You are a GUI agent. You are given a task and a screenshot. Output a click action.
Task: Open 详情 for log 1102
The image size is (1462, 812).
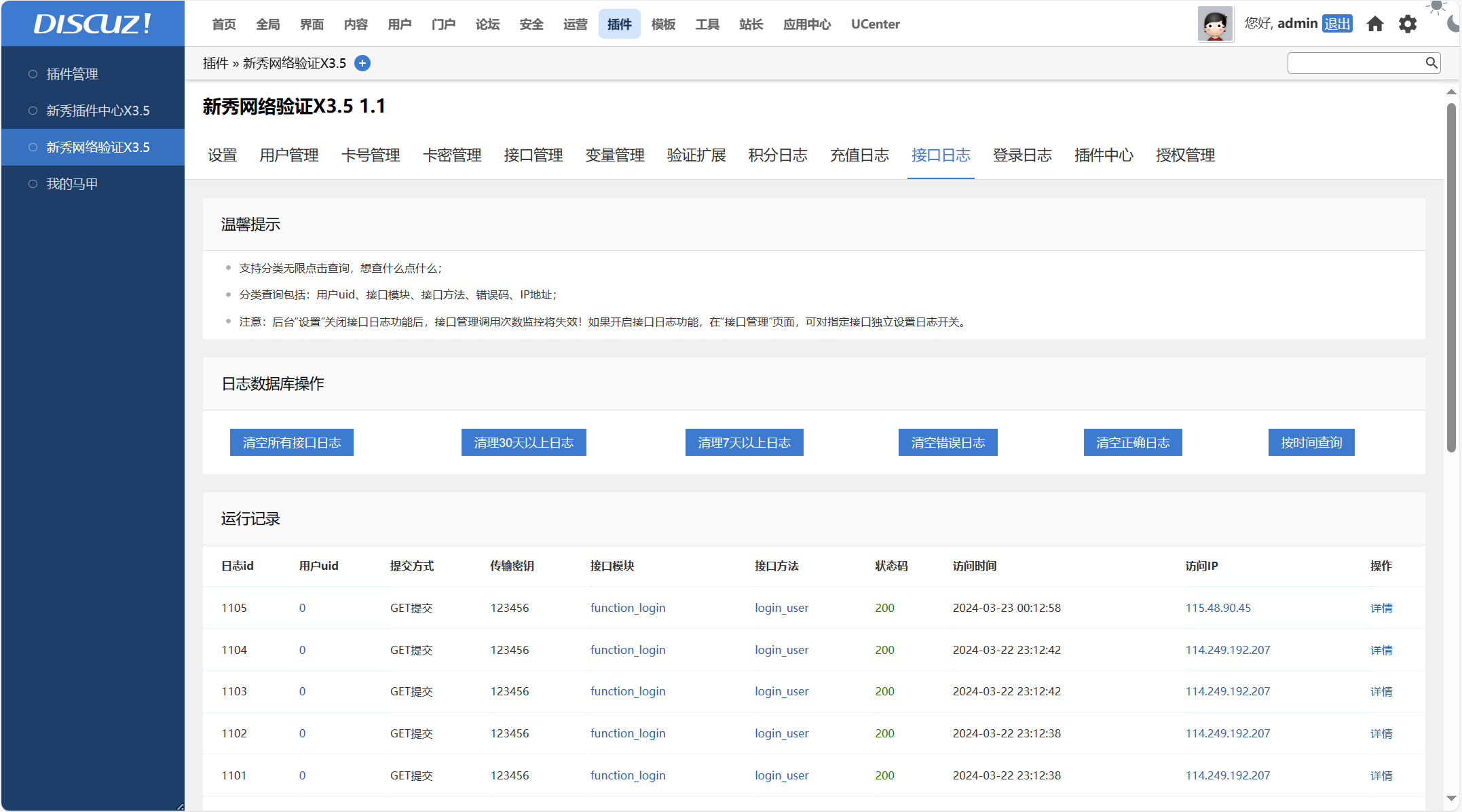(x=1381, y=733)
